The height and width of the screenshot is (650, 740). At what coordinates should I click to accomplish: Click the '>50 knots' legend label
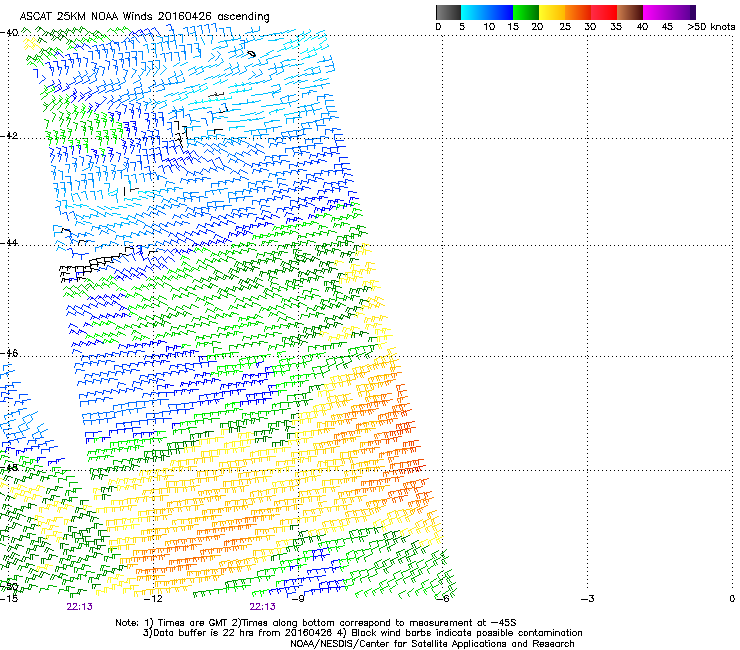711,27
